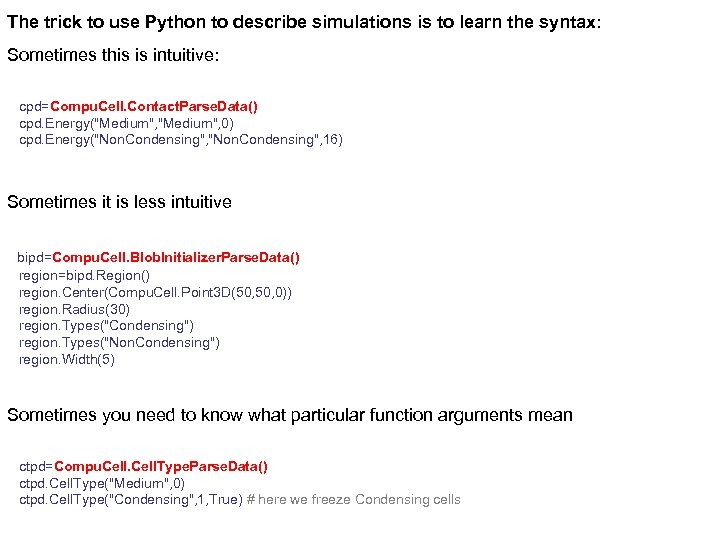Image resolution: width=720 pixels, height=540 pixels.
Task: Click the heading about function arguments meaning
Action: [x=290, y=415]
